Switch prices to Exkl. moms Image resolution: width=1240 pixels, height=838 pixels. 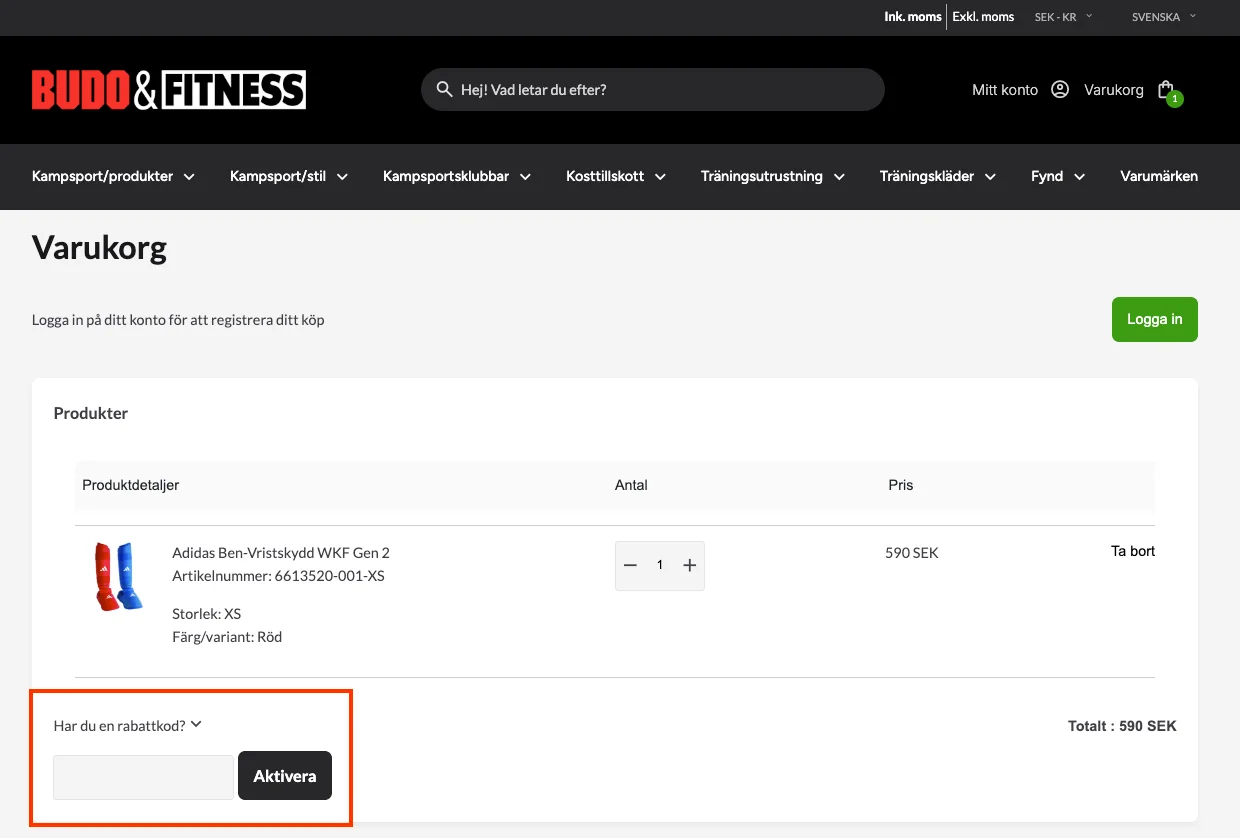(x=983, y=17)
